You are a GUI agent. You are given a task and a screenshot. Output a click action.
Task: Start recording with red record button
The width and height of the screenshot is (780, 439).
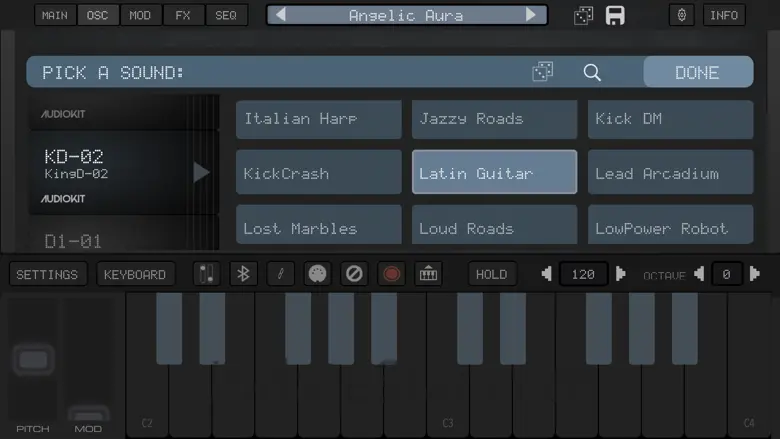pos(391,274)
